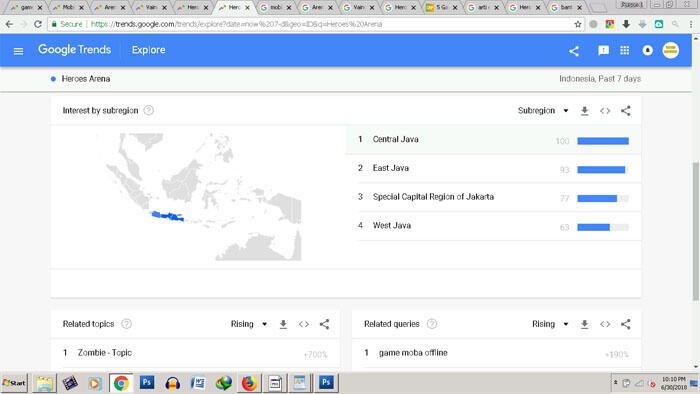Switch to the 'arti' Google tab
The height and width of the screenshot is (394, 700).
click(482, 8)
